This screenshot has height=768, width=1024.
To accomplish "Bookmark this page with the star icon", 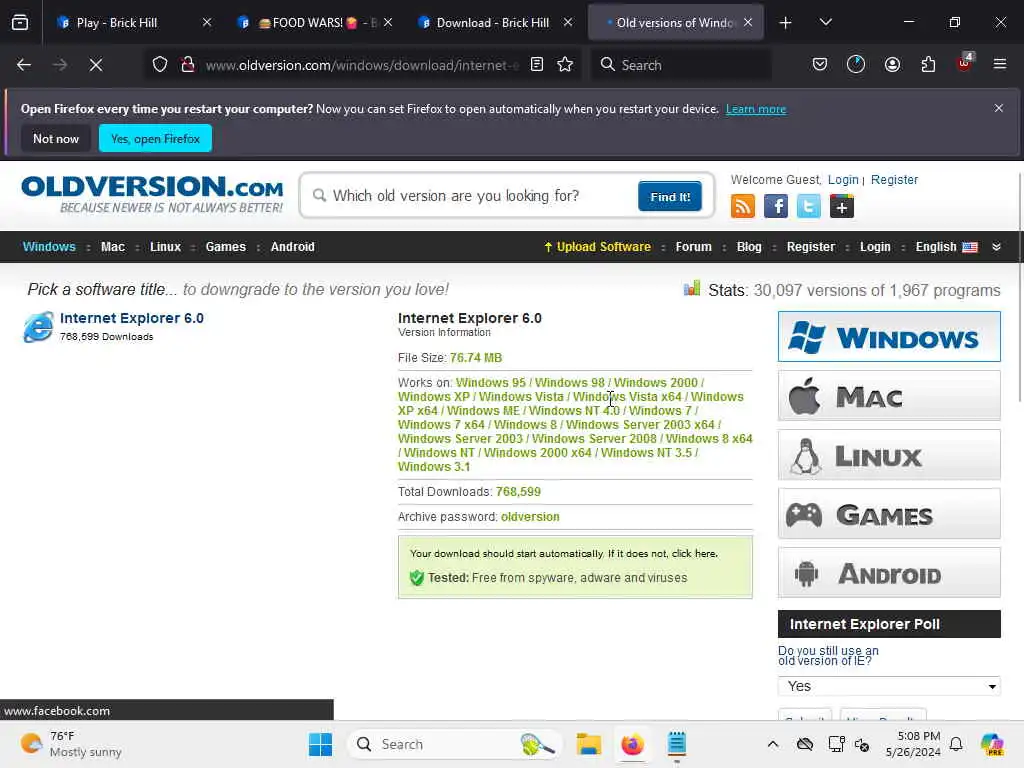I will (x=565, y=65).
